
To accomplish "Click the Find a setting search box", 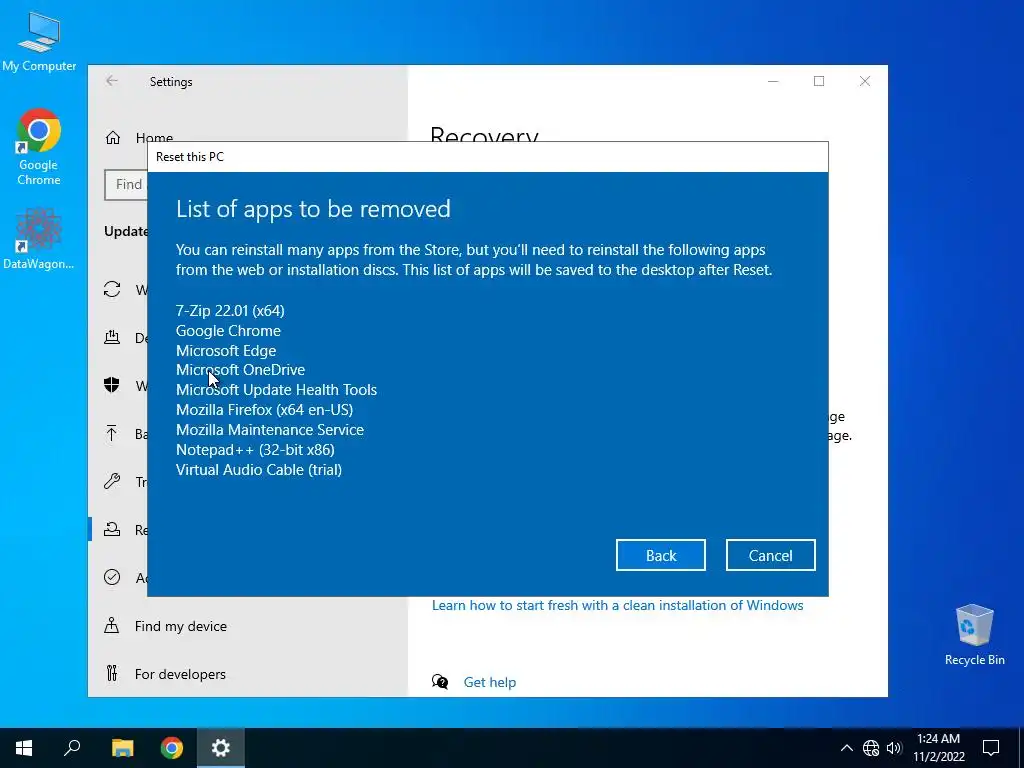I will (x=125, y=184).
